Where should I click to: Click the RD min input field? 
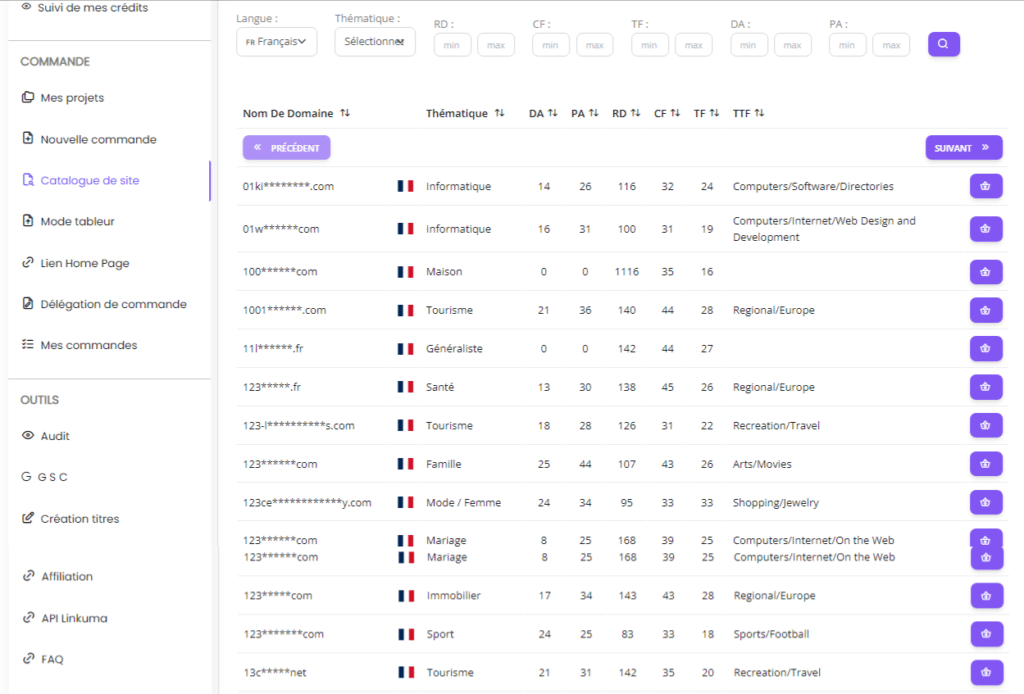(x=452, y=45)
